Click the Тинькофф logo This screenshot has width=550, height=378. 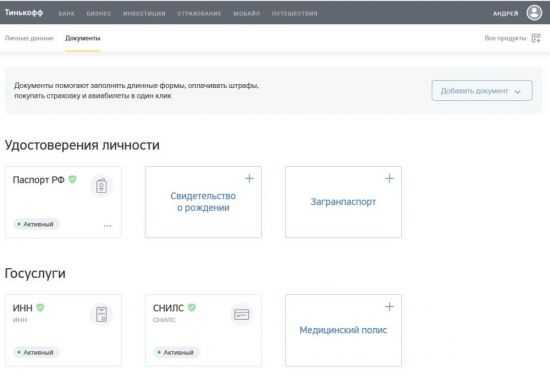[24, 13]
